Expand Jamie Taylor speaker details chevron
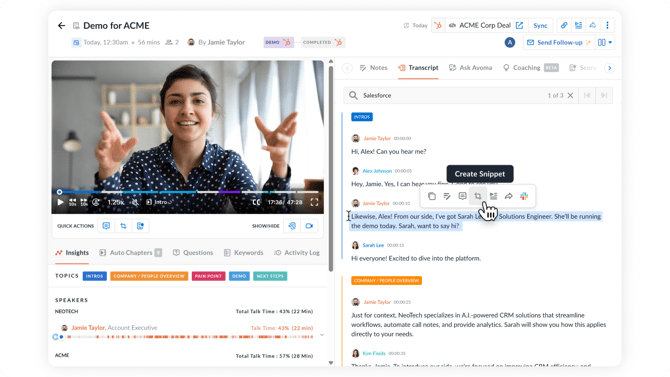 click(322, 335)
